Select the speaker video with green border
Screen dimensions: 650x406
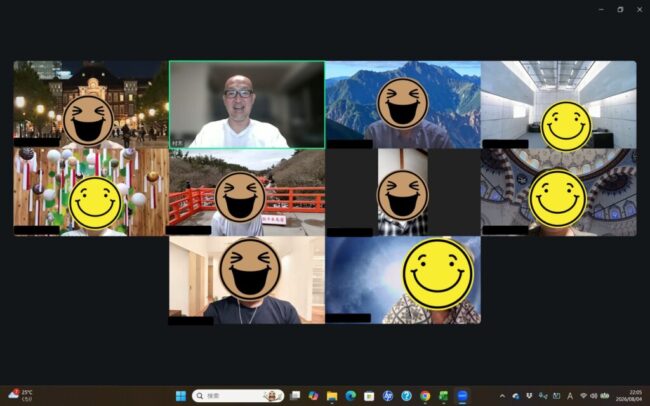tap(247, 105)
